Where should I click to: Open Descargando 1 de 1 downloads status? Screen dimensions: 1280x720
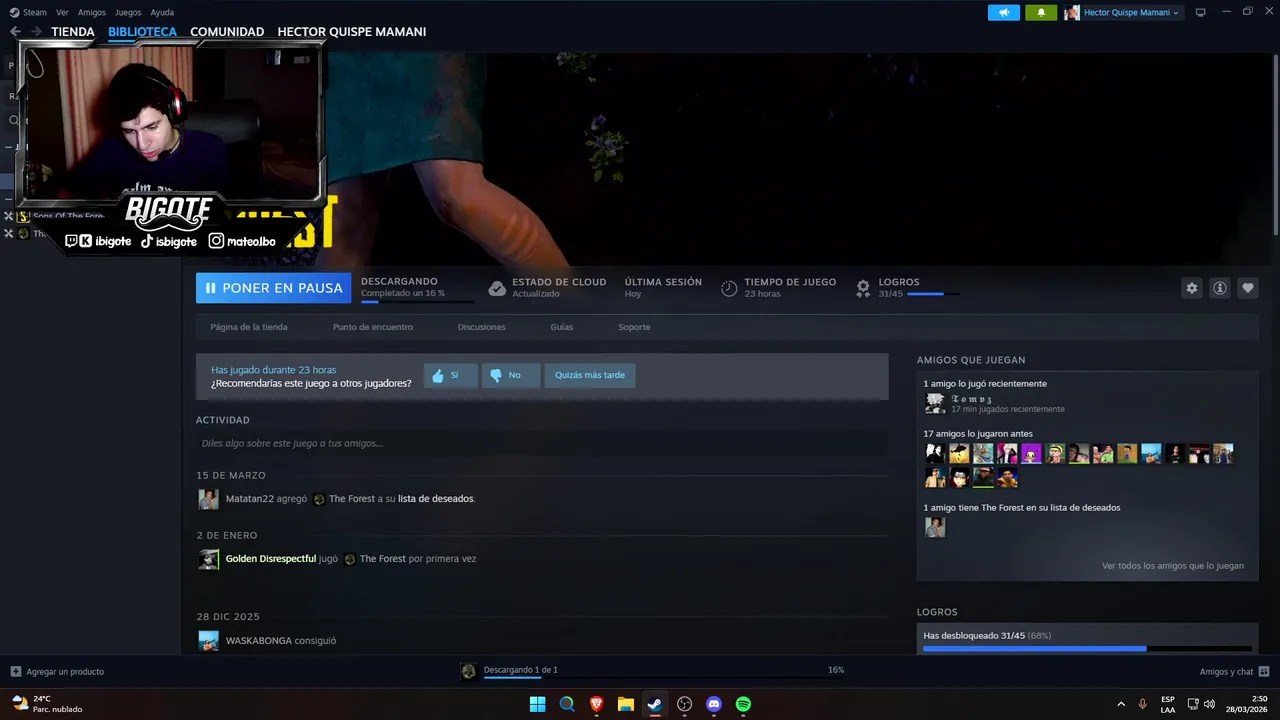pyautogui.click(x=521, y=670)
